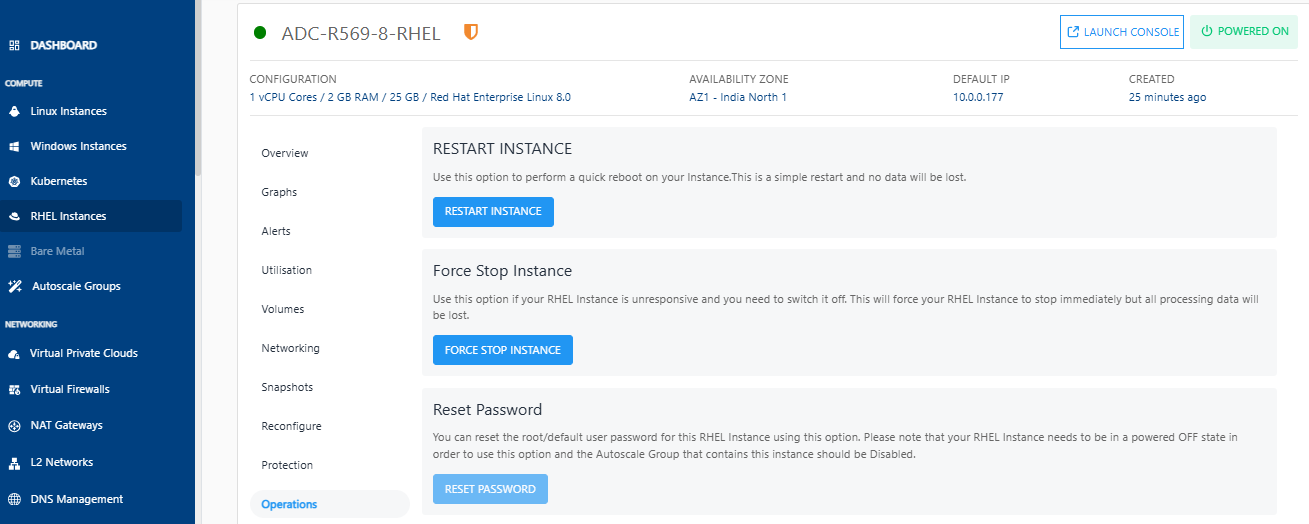
Task: Switch to the Alerts tab
Action: pyautogui.click(x=276, y=231)
